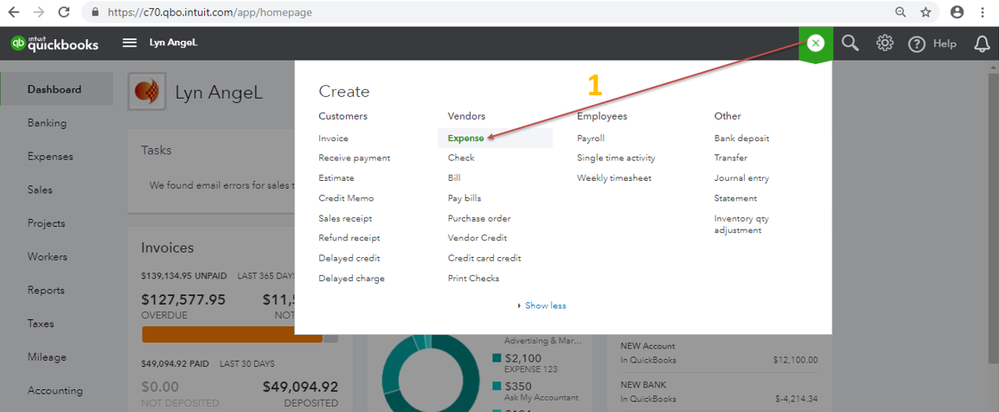The height and width of the screenshot is (412, 999).
Task: Create a Statement
Action: tap(735, 198)
